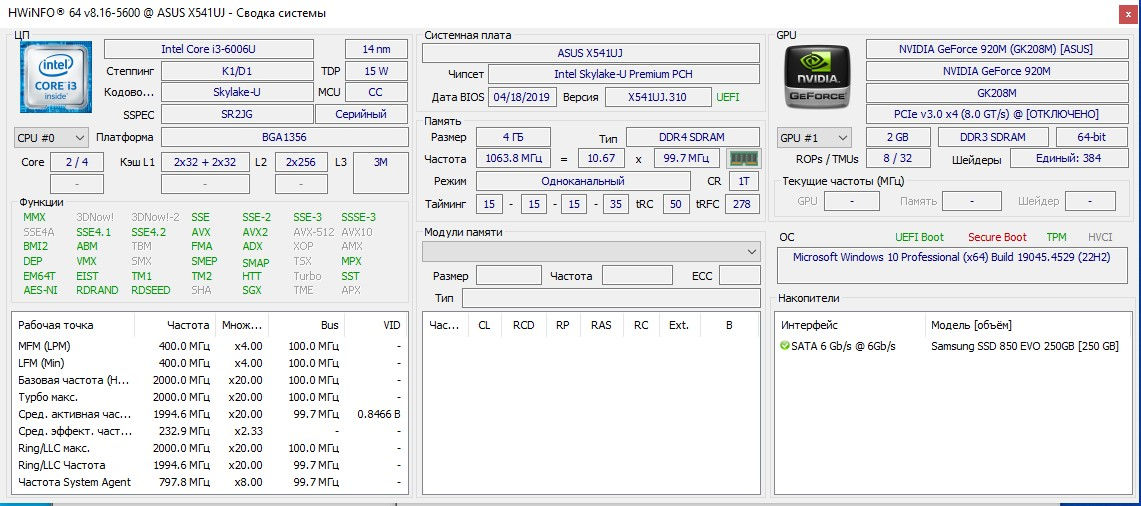Image resolution: width=1141 pixels, height=506 pixels.
Task: Click the empty module Размер input field
Action: 508,275
